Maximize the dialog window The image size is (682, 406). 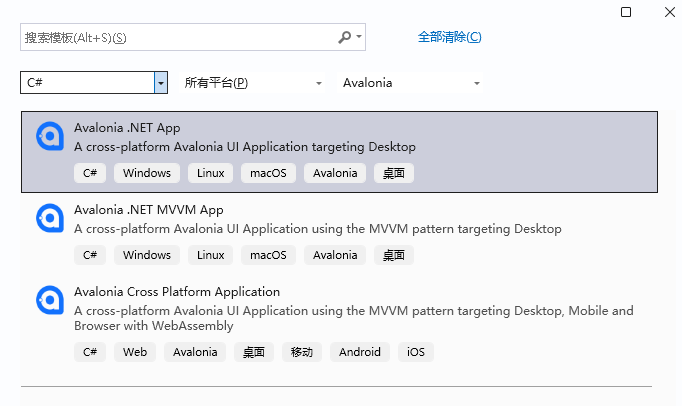tap(626, 12)
